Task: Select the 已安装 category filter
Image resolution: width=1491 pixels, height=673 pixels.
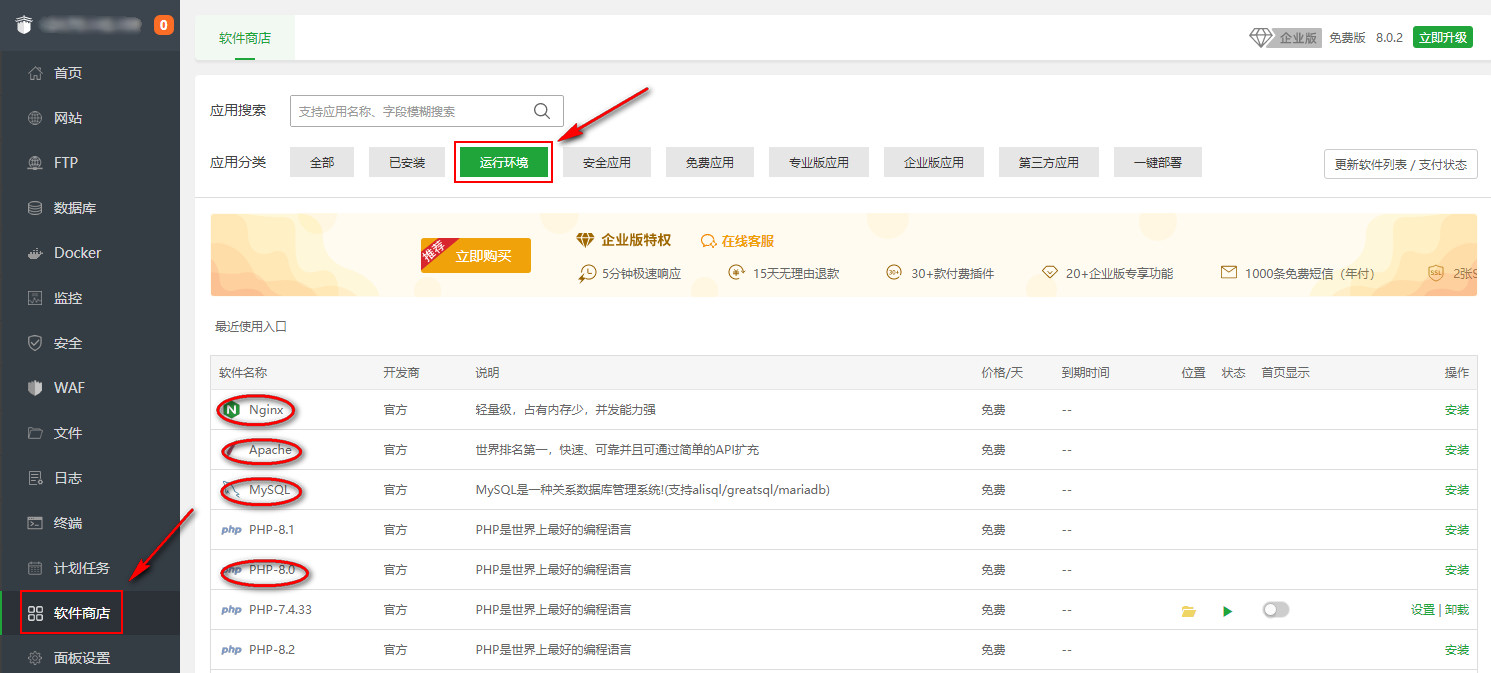Action: tap(407, 162)
